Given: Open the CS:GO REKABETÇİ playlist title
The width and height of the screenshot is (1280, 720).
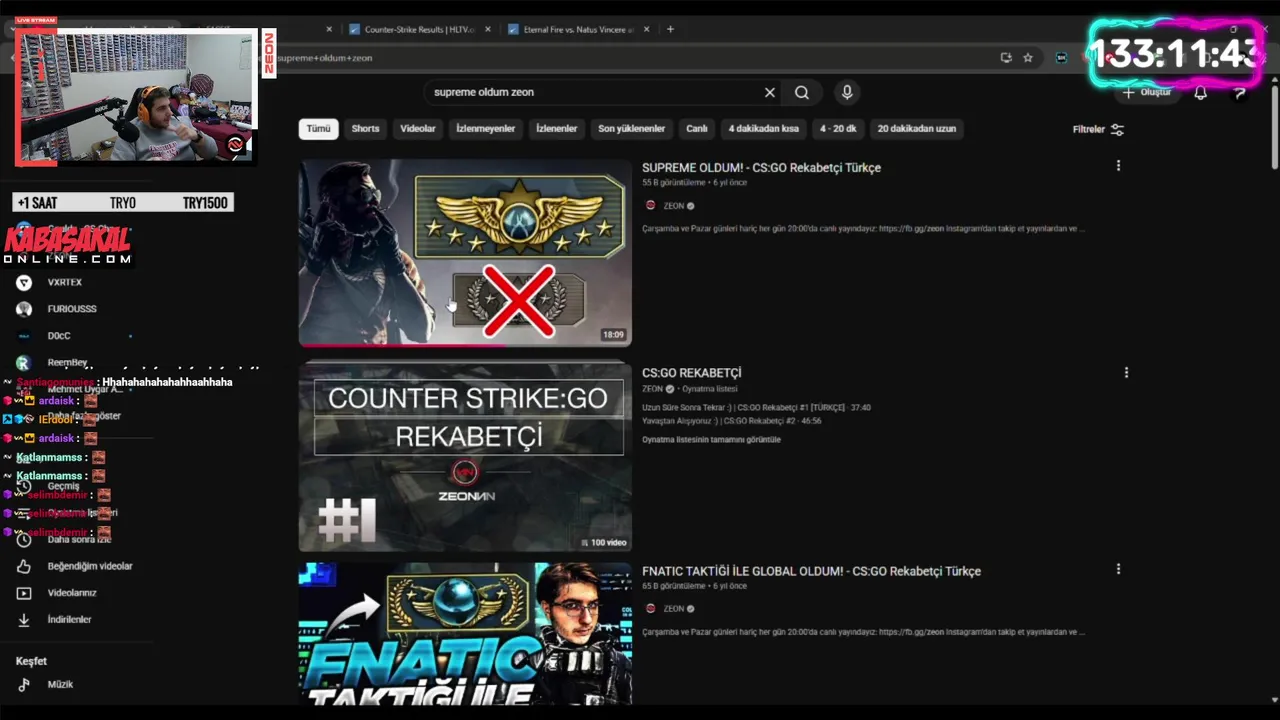Looking at the screenshot, I should point(692,373).
